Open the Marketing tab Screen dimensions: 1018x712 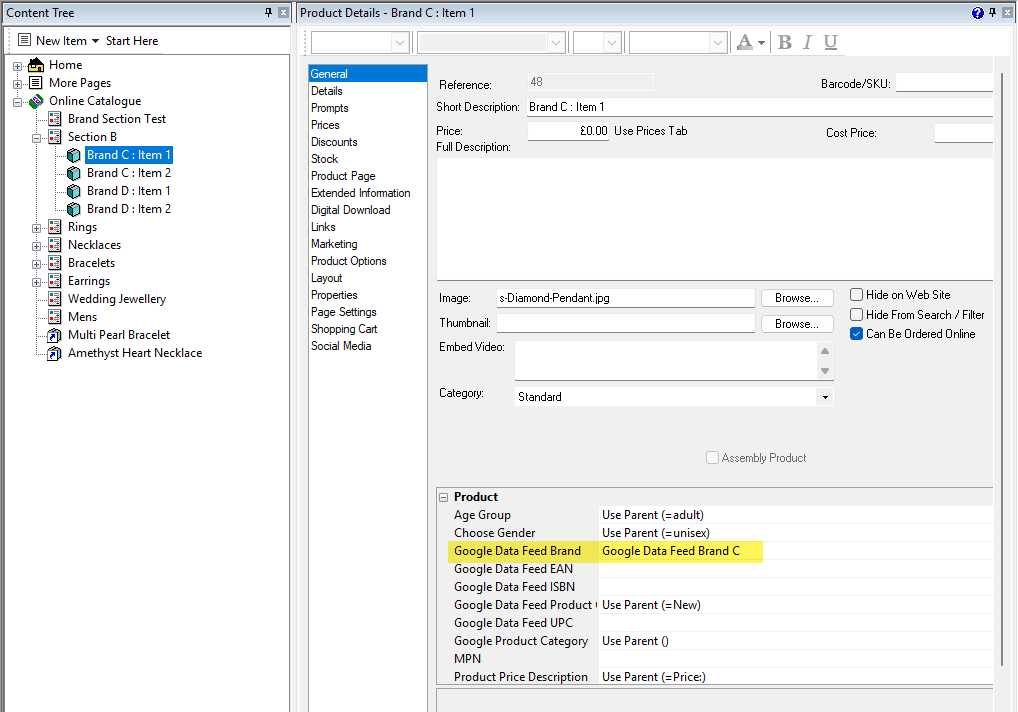334,244
